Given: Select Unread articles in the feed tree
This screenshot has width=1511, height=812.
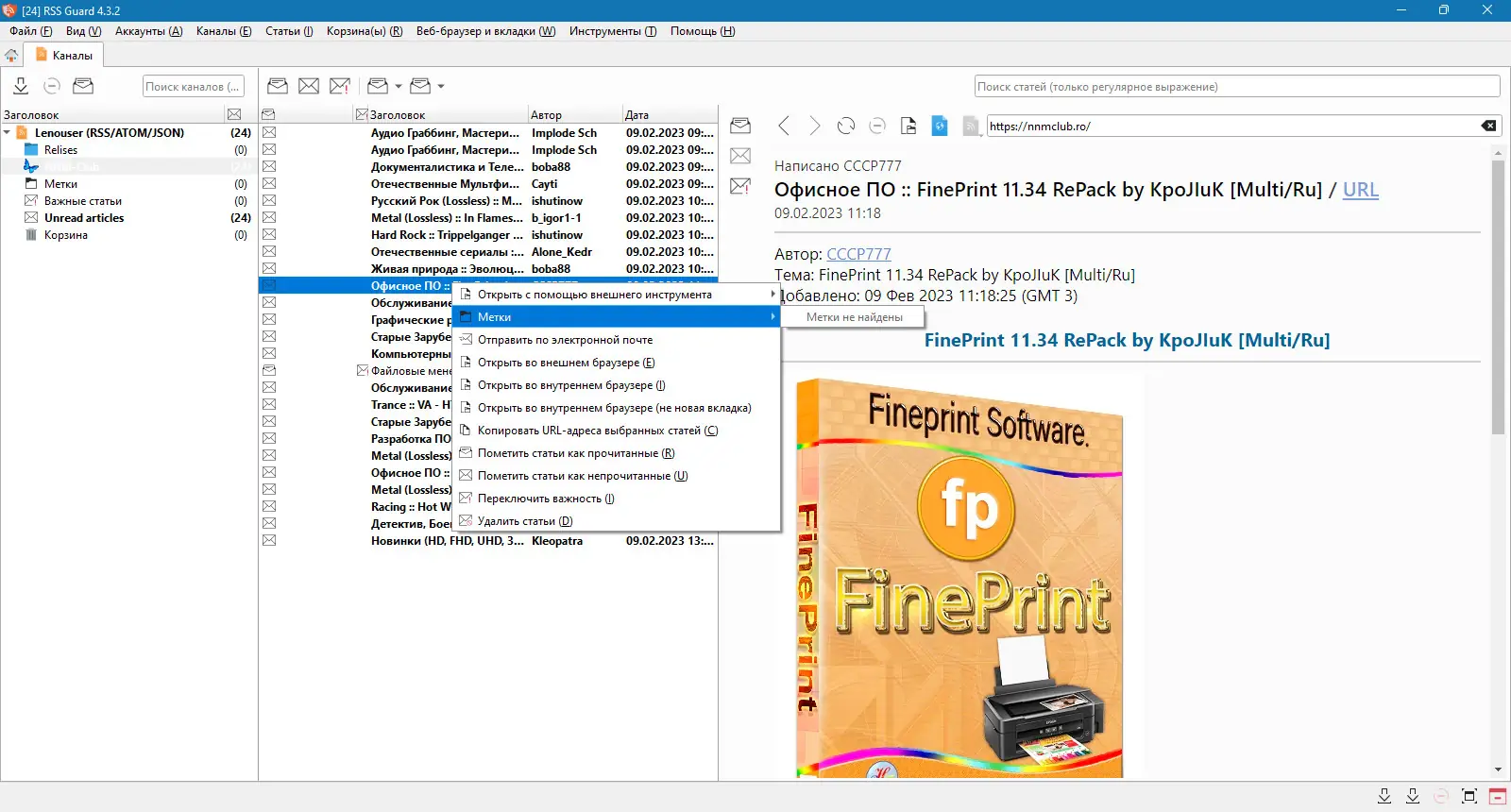Looking at the screenshot, I should 84,218.
